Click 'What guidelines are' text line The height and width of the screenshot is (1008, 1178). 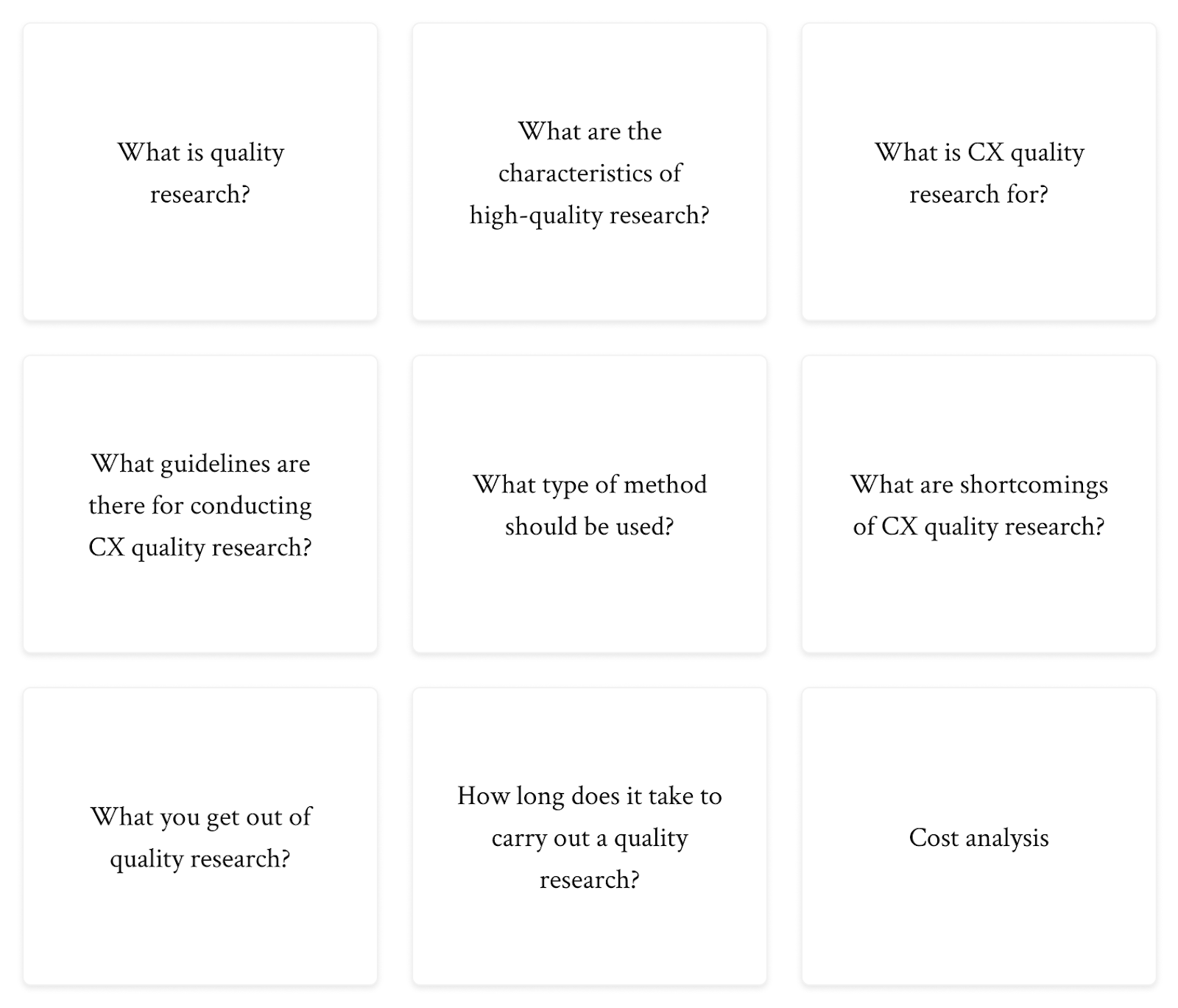200,464
